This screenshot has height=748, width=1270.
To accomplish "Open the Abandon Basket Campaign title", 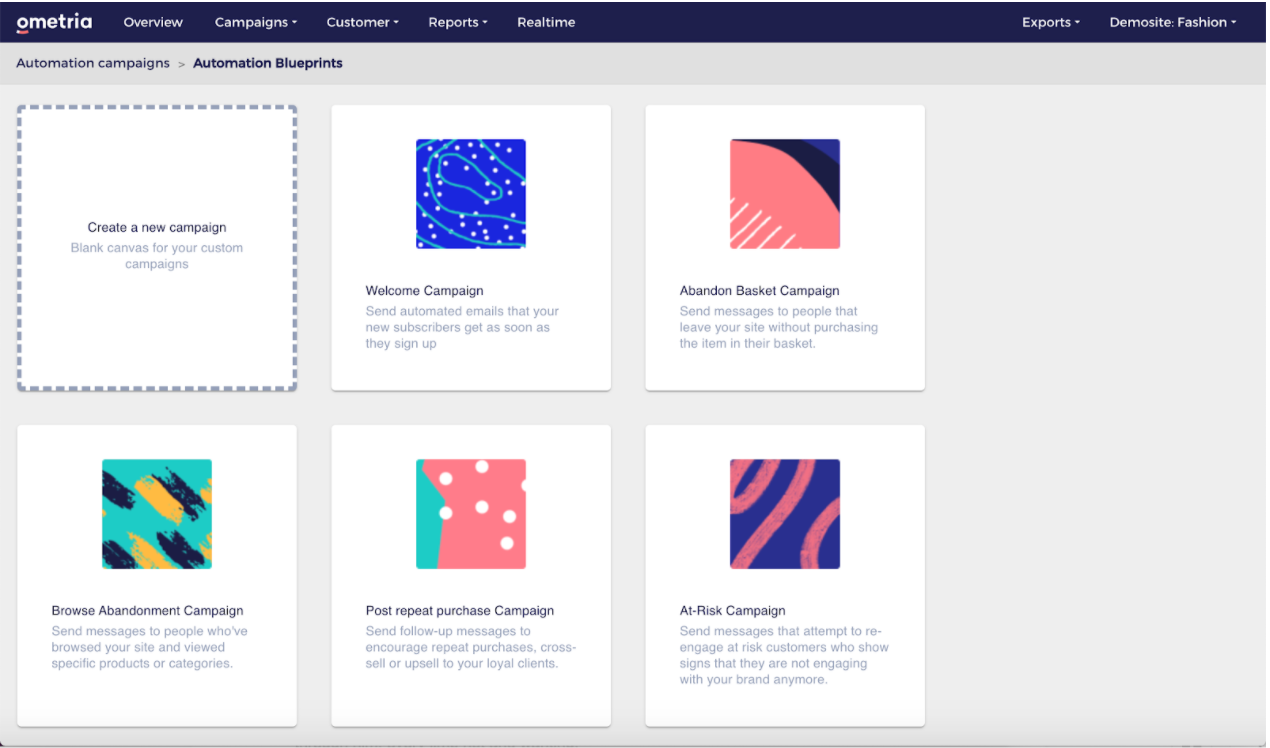I will coord(760,291).
